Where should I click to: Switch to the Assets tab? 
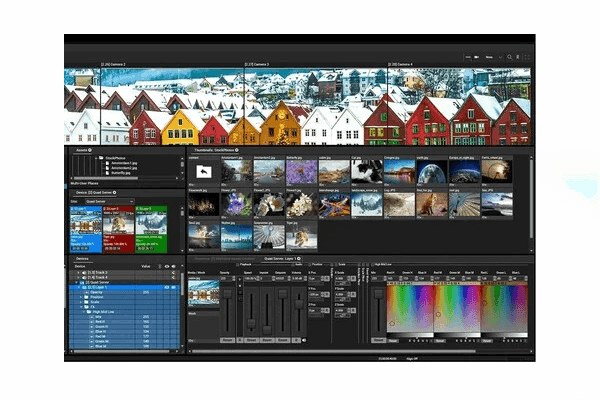82,150
